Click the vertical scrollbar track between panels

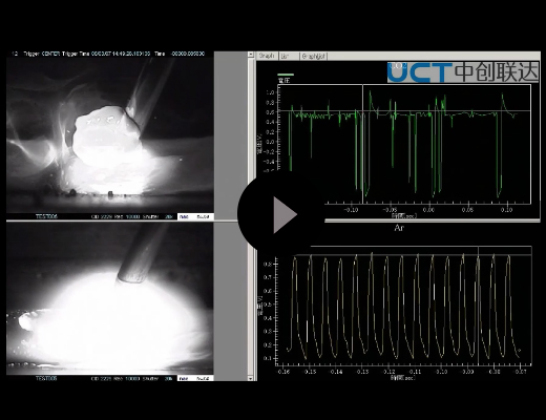[x=251, y=216]
